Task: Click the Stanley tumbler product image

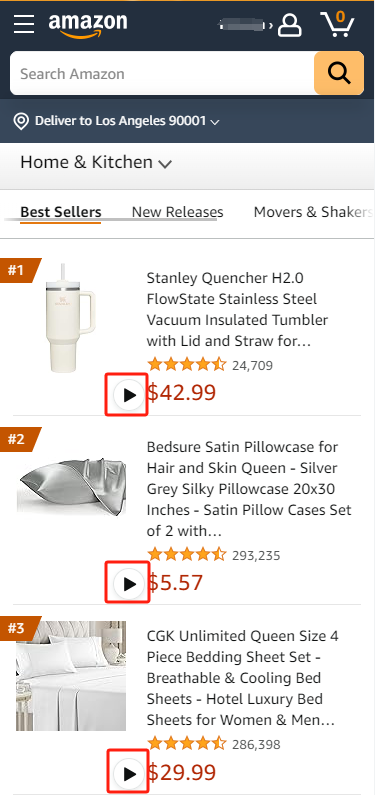Action: click(71, 318)
